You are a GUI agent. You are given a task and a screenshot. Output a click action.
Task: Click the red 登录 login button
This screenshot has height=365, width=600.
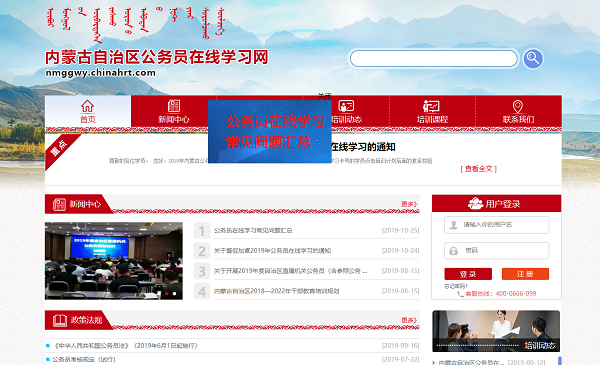[x=468, y=274]
